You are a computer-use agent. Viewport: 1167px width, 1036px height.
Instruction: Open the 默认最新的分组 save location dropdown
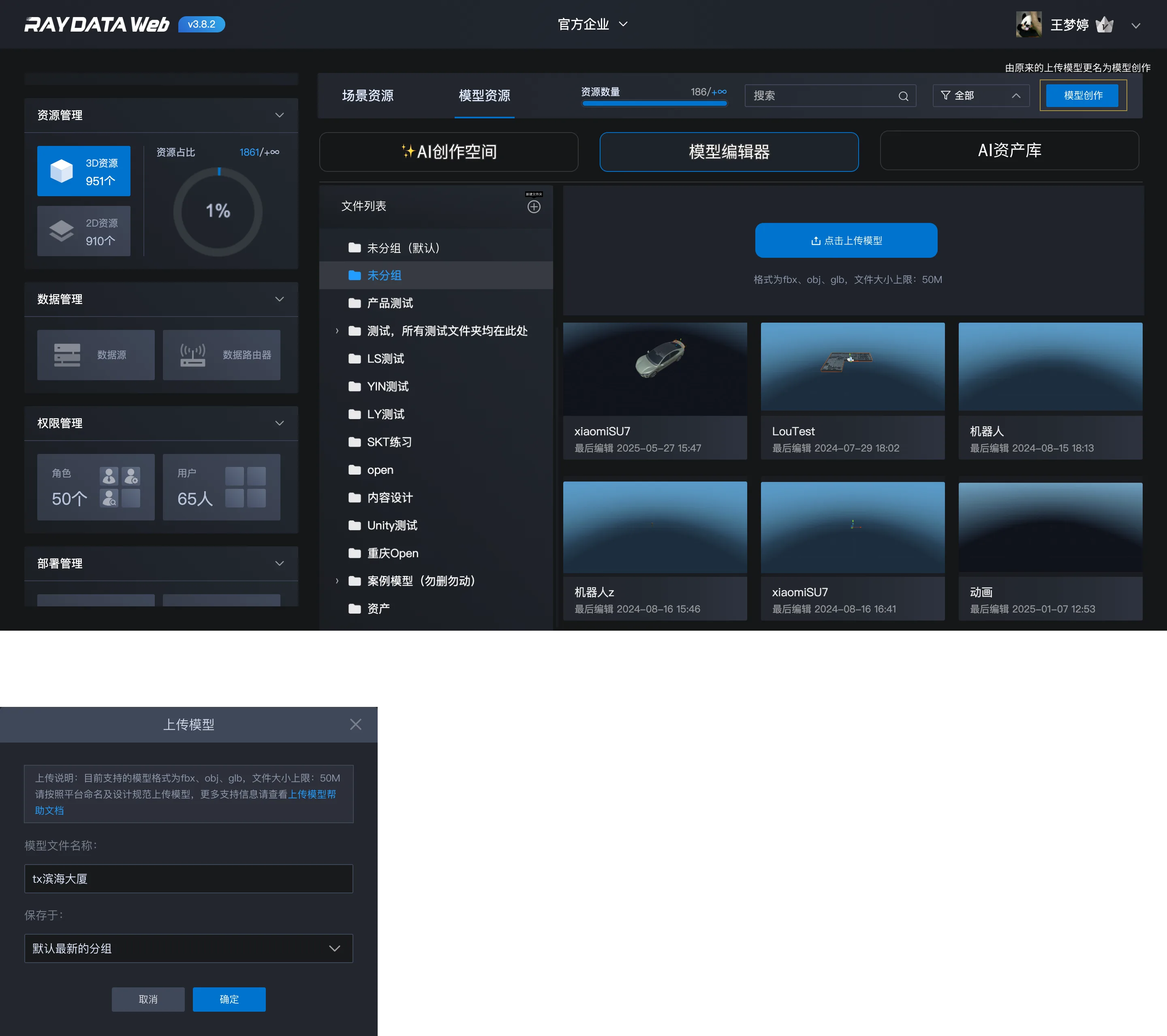coord(188,948)
